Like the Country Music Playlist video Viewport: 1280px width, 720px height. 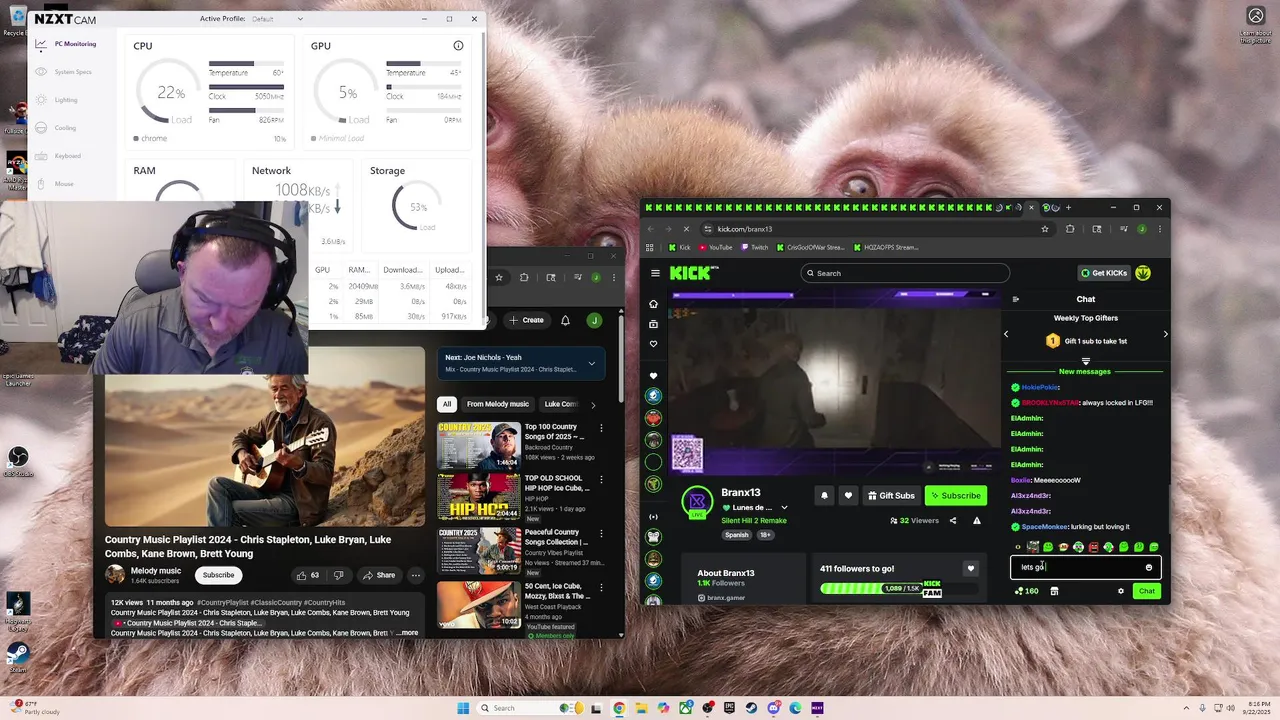point(308,575)
